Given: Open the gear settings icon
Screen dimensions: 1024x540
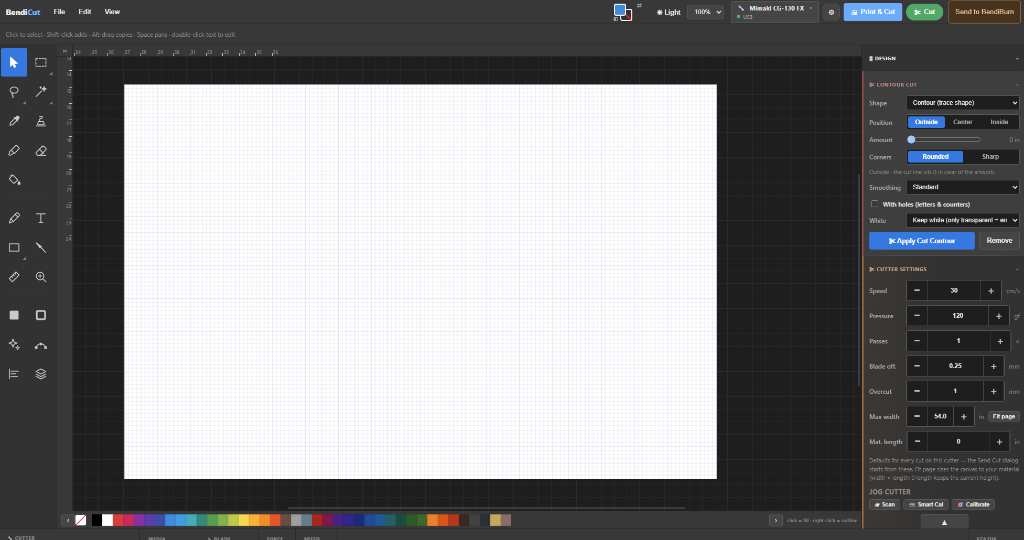Looking at the screenshot, I should click(x=831, y=12).
